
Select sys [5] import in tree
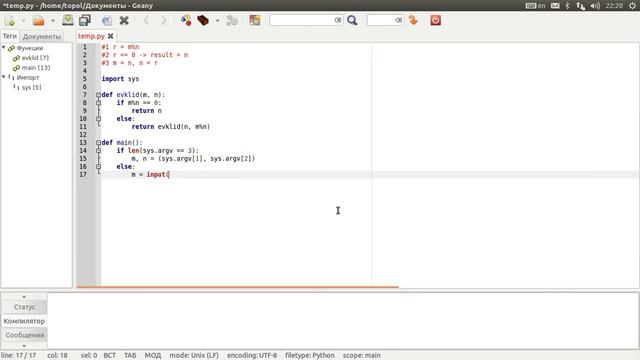tap(31, 87)
